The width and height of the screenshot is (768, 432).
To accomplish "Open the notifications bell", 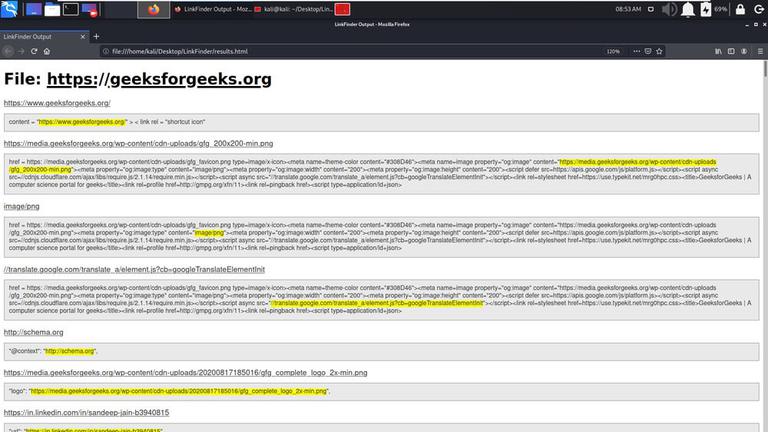I will click(x=688, y=9).
